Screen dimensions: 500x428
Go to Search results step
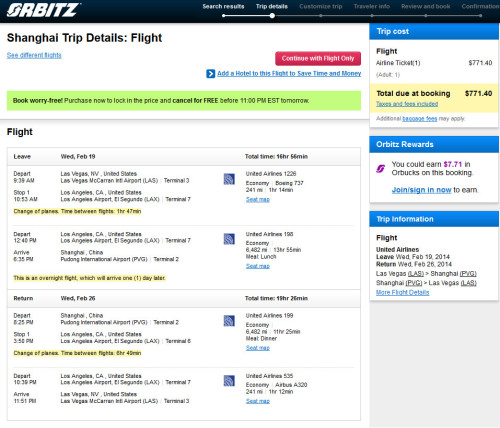pos(223,6)
